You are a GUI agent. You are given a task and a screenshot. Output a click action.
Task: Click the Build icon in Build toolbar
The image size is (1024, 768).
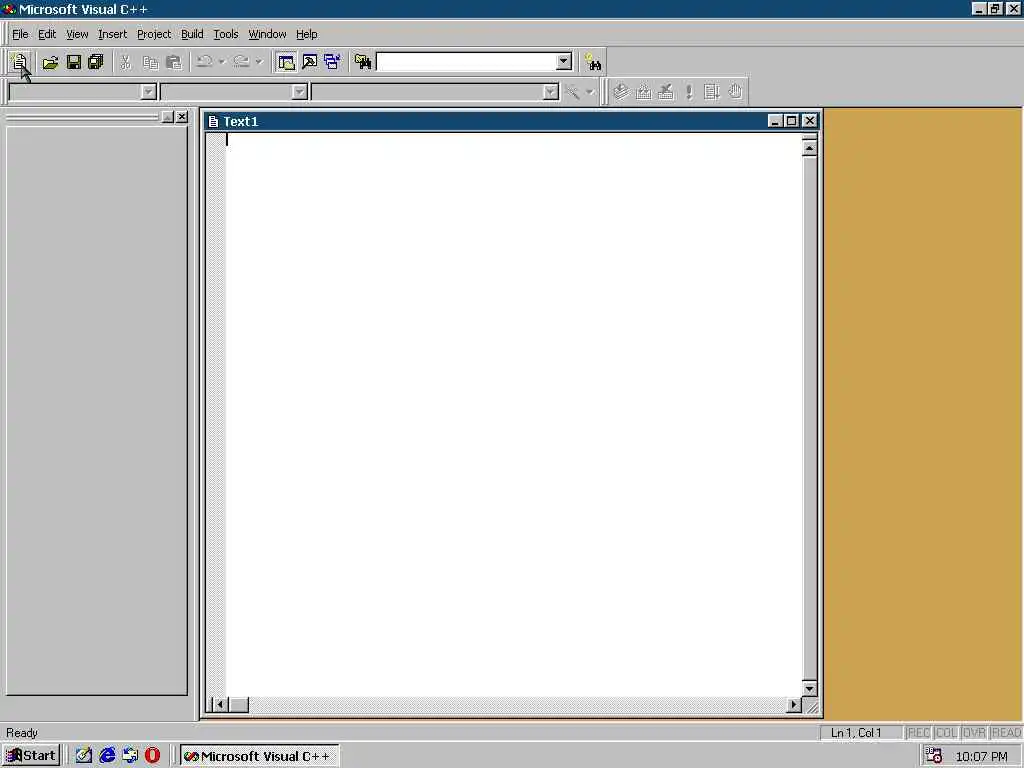(644, 92)
